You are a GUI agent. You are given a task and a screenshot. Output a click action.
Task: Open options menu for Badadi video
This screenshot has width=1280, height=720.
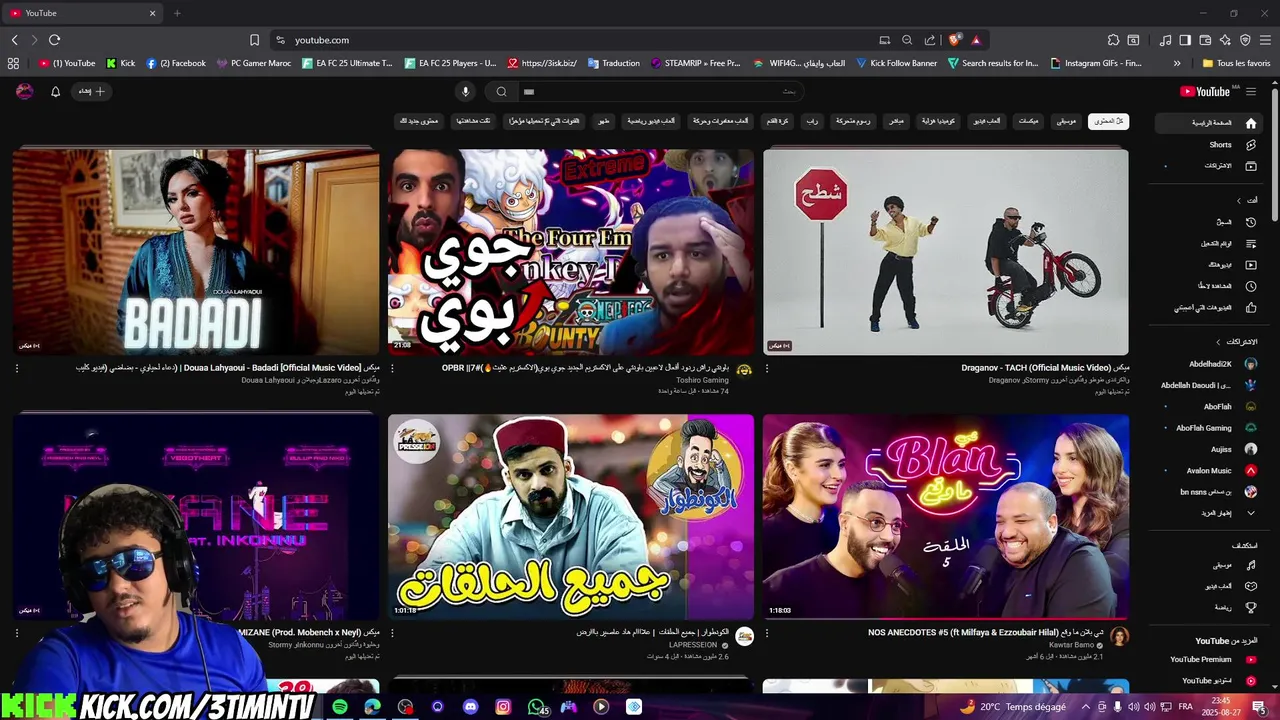[x=17, y=369]
